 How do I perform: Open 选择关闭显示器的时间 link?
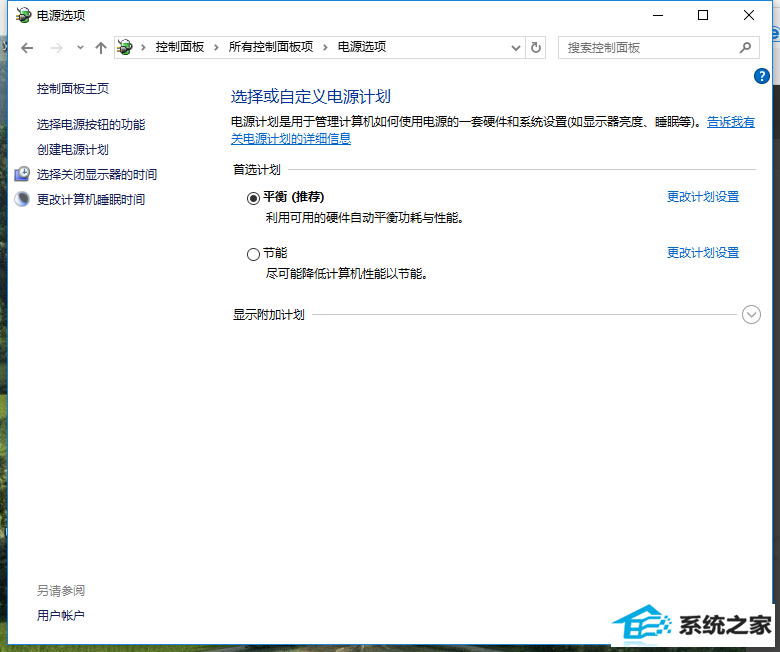tap(97, 175)
